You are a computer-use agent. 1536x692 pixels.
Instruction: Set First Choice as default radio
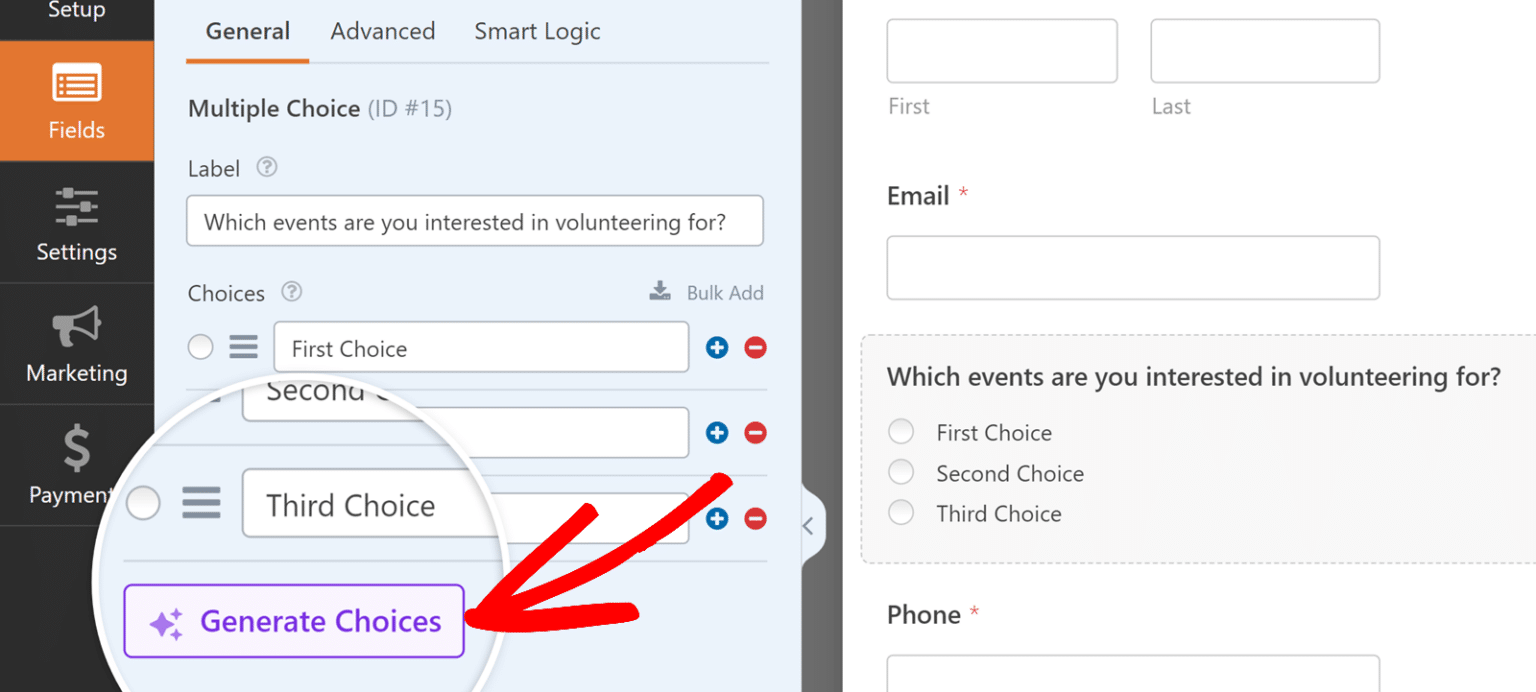pos(201,348)
